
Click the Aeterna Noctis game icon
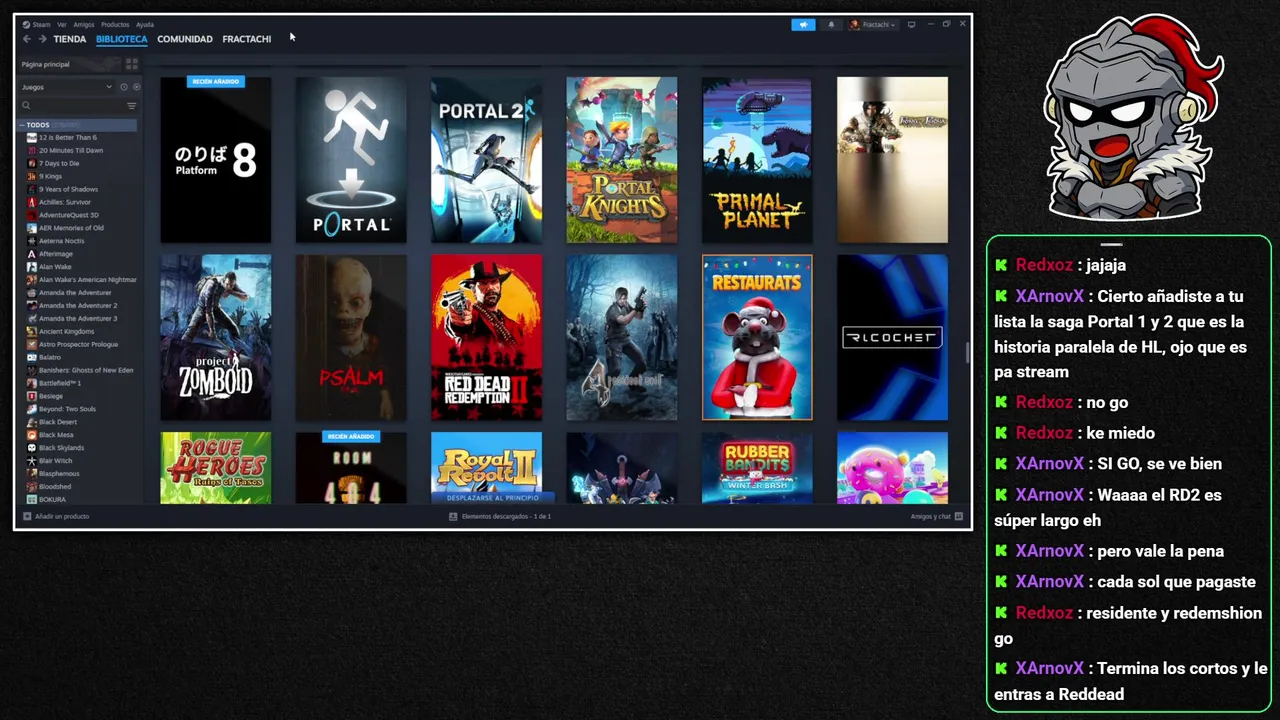(32, 241)
